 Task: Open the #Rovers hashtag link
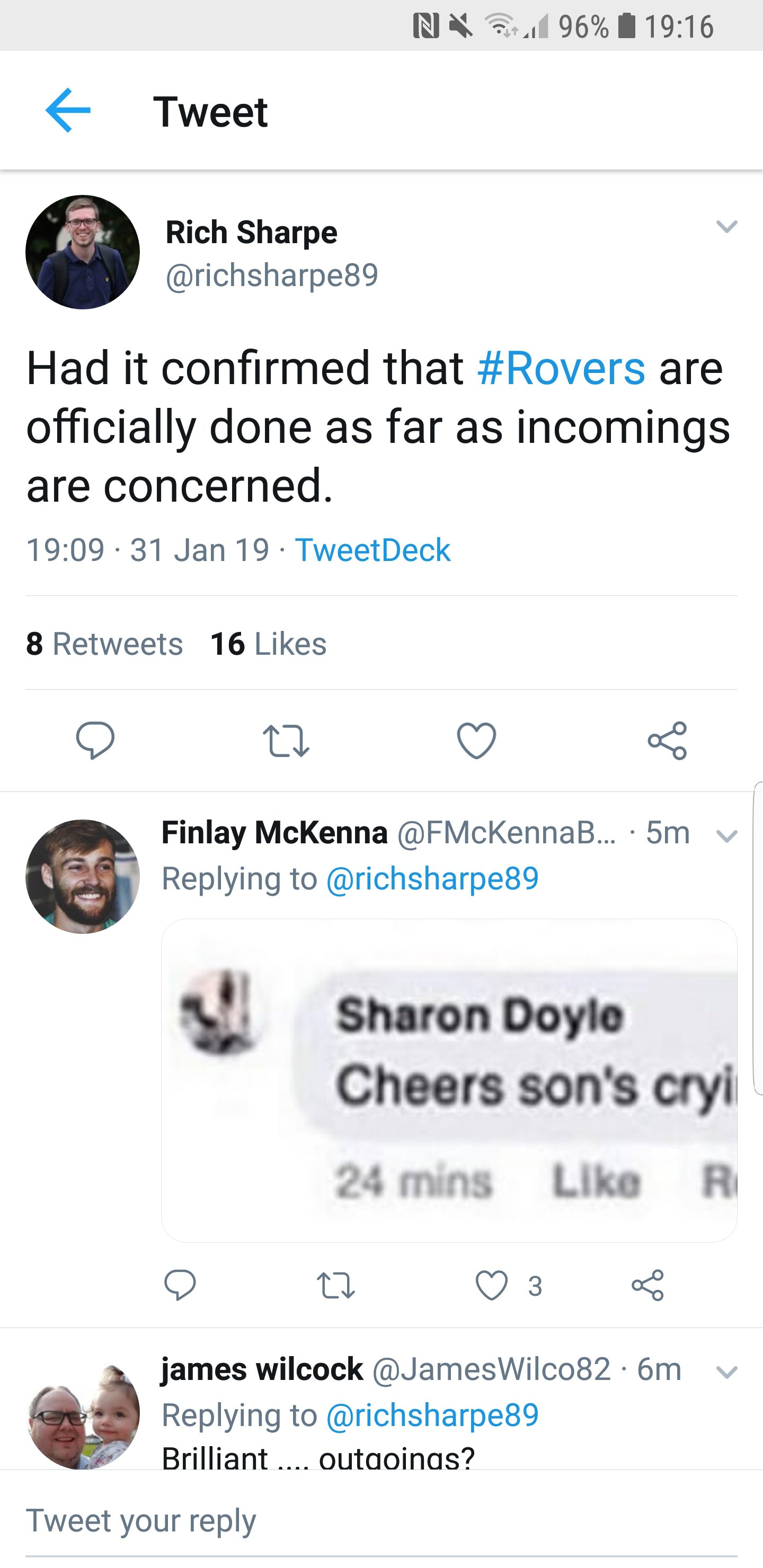(x=561, y=368)
